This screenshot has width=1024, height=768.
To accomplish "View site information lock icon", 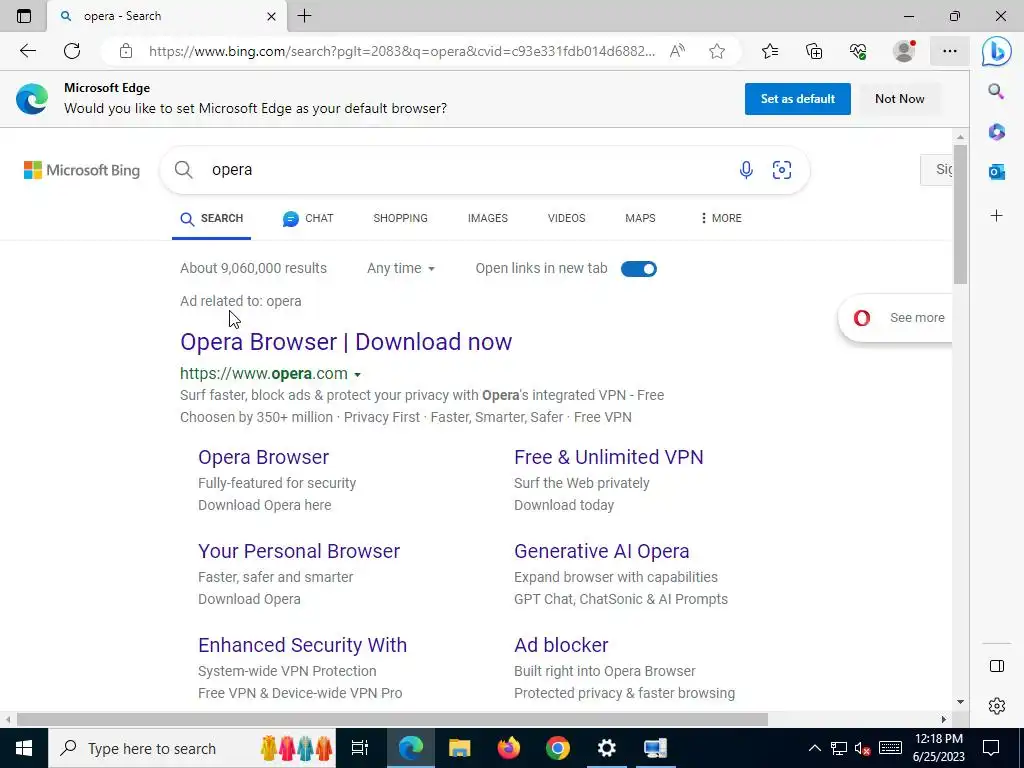I will coord(126,51).
